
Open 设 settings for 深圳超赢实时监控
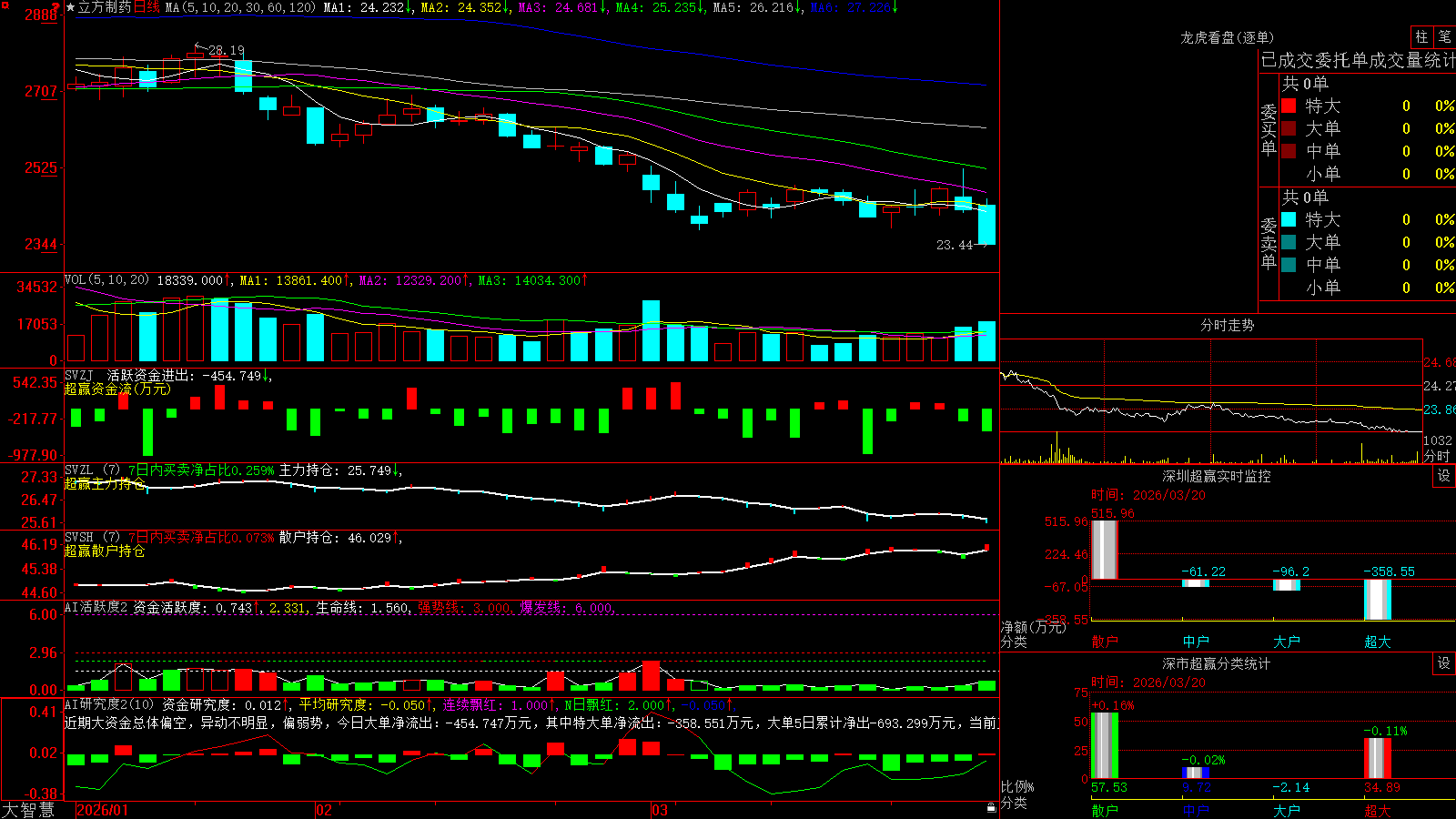1444,476
